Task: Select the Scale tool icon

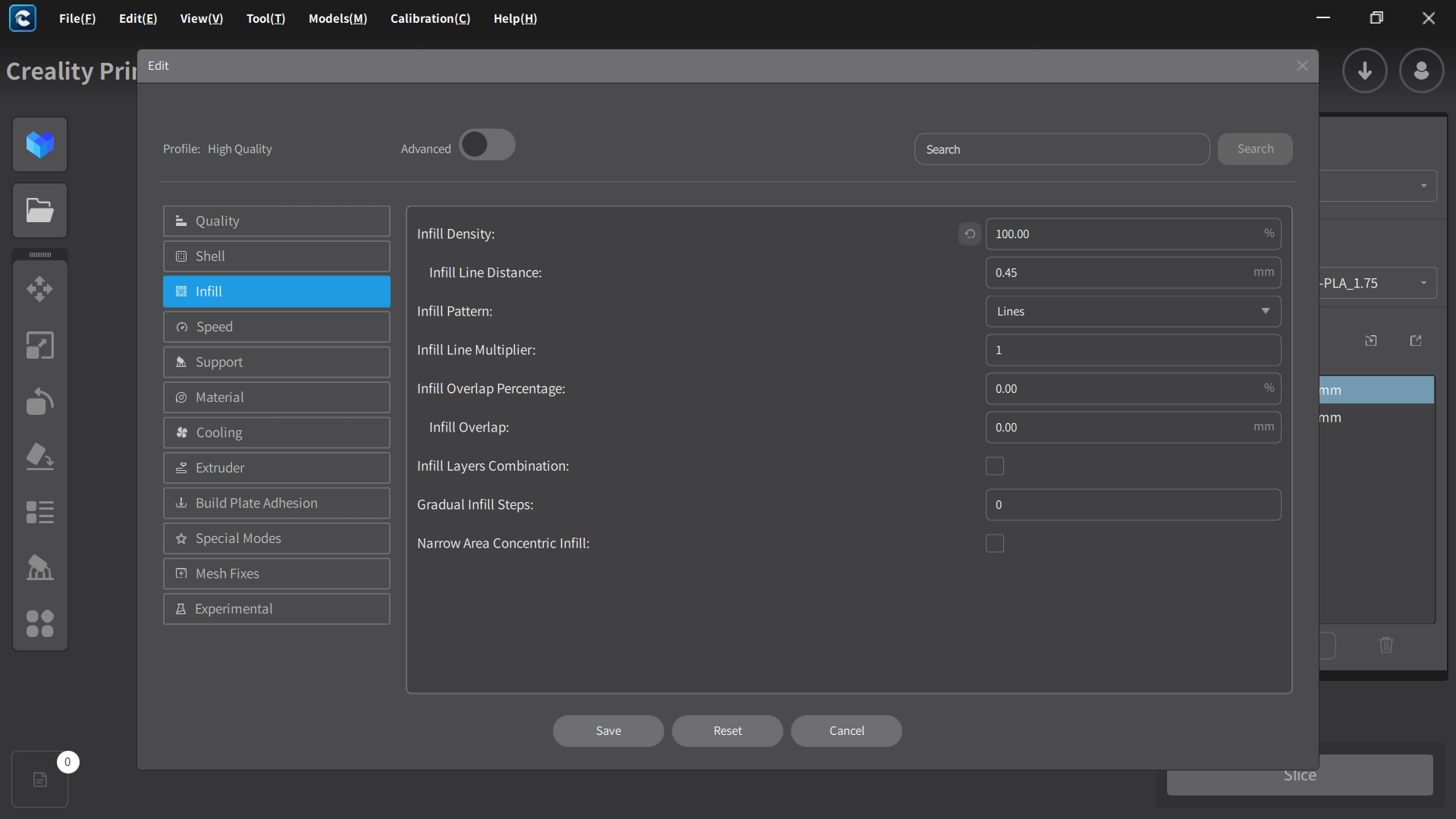Action: pyautogui.click(x=40, y=345)
